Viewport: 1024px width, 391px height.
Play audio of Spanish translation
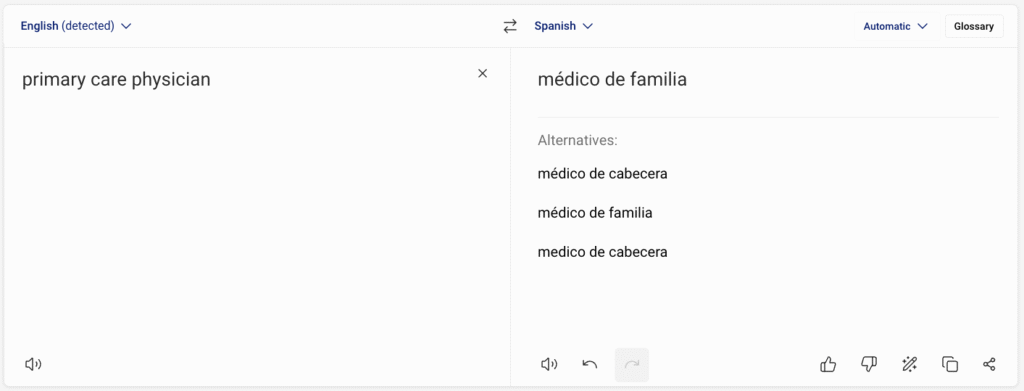(549, 364)
